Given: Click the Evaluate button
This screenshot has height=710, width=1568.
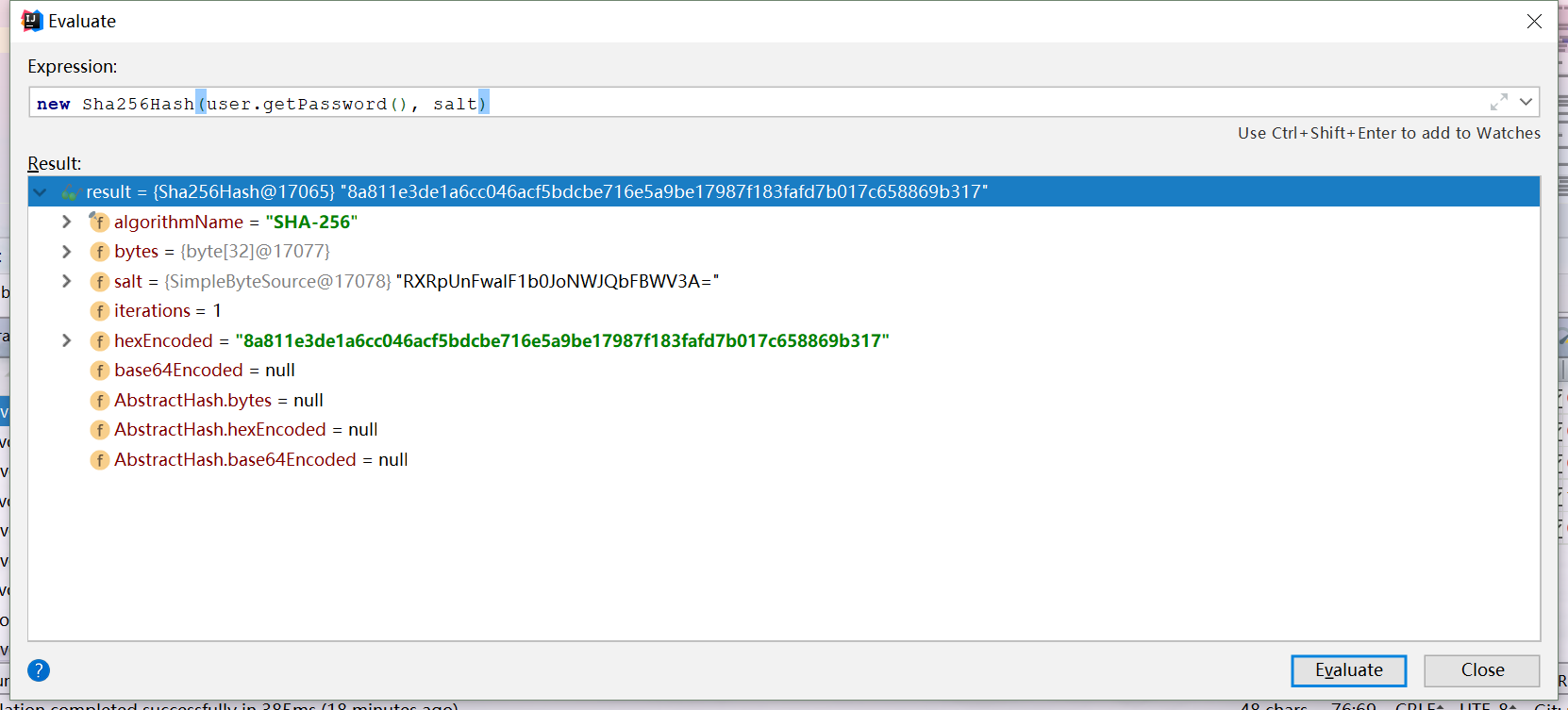Looking at the screenshot, I should click(x=1348, y=670).
